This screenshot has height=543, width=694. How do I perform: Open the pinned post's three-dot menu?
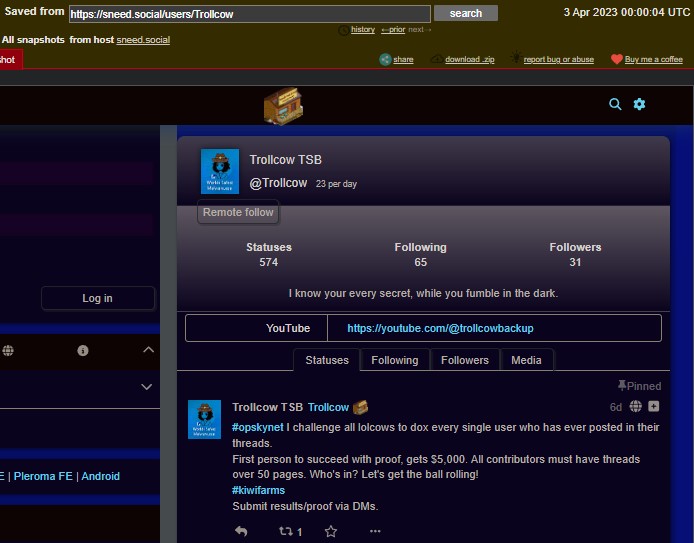pyautogui.click(x=375, y=531)
